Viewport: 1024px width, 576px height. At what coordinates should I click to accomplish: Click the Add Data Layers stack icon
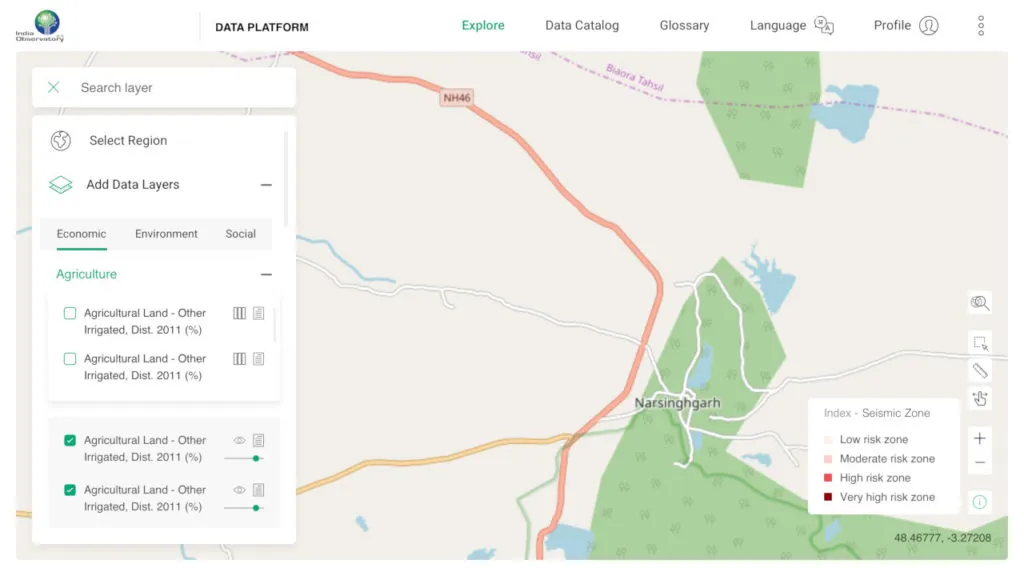61,185
